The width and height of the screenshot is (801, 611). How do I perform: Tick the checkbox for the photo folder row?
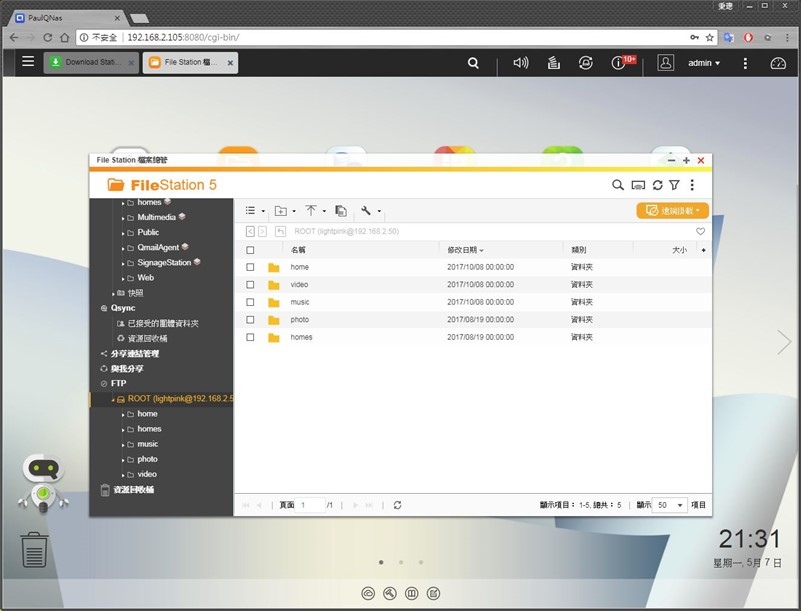pos(250,320)
